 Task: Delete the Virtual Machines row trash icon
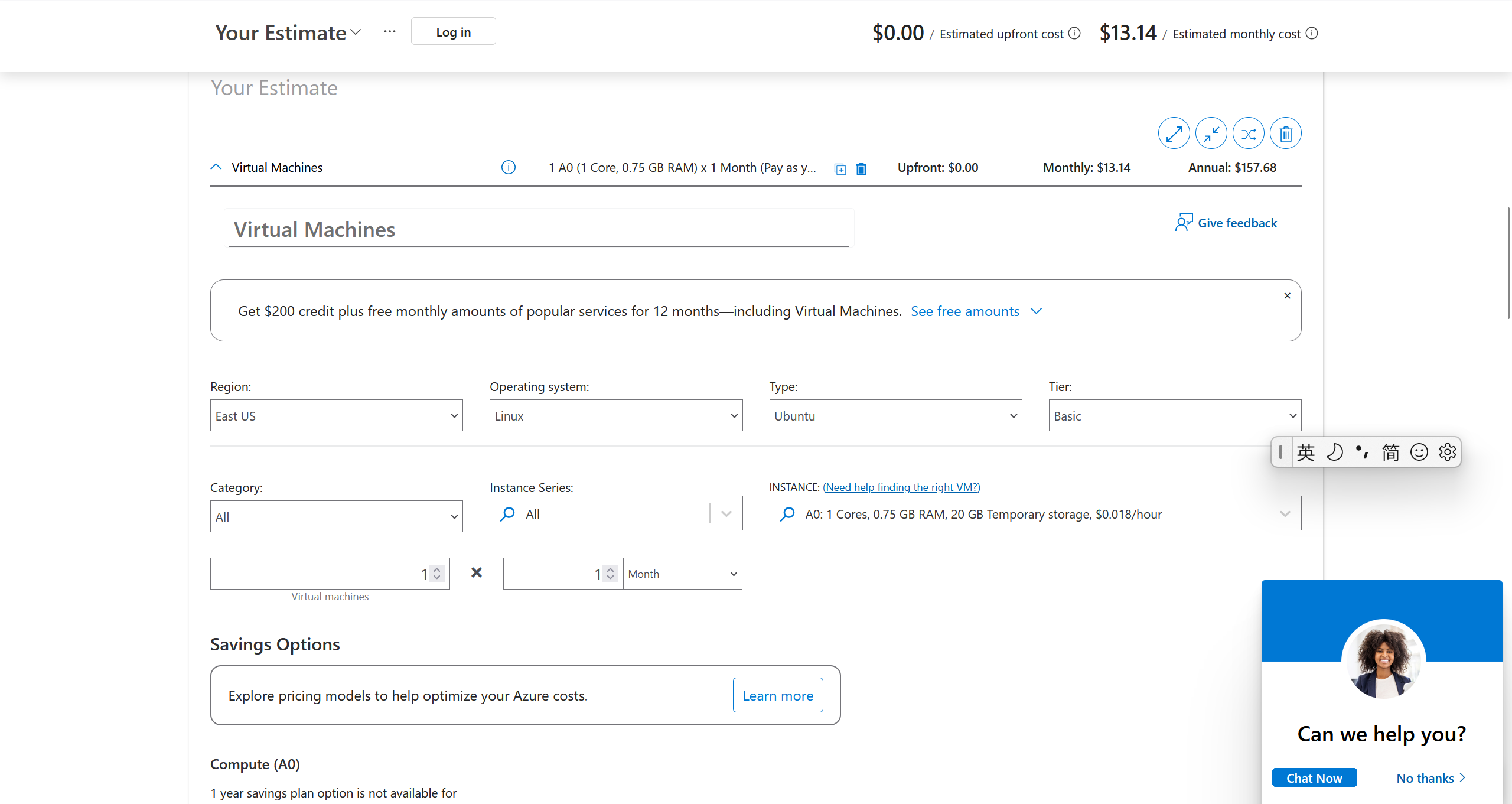[861, 169]
